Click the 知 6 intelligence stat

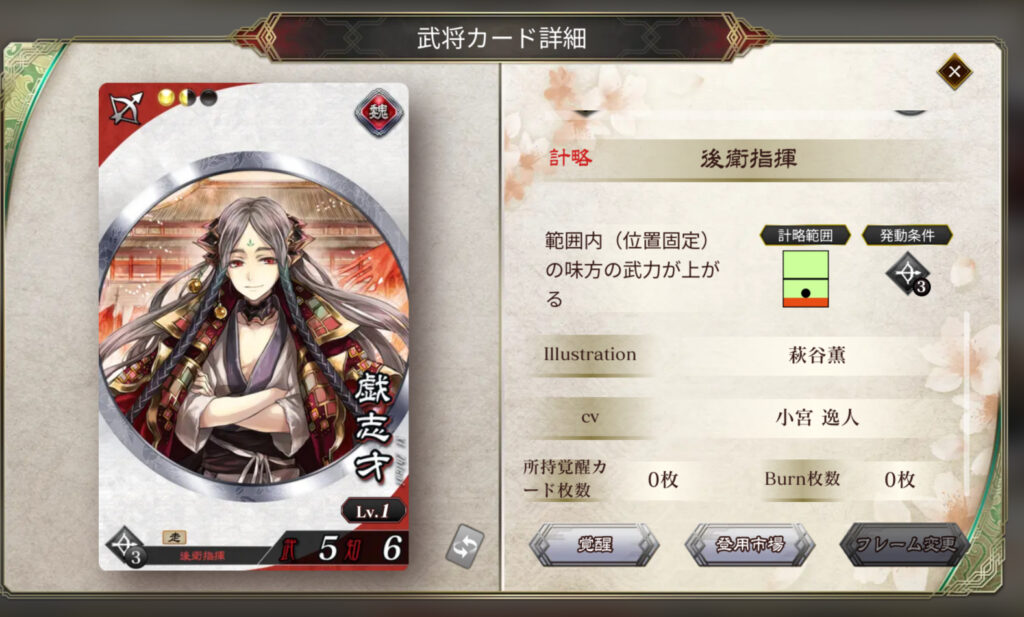pyautogui.click(x=375, y=549)
